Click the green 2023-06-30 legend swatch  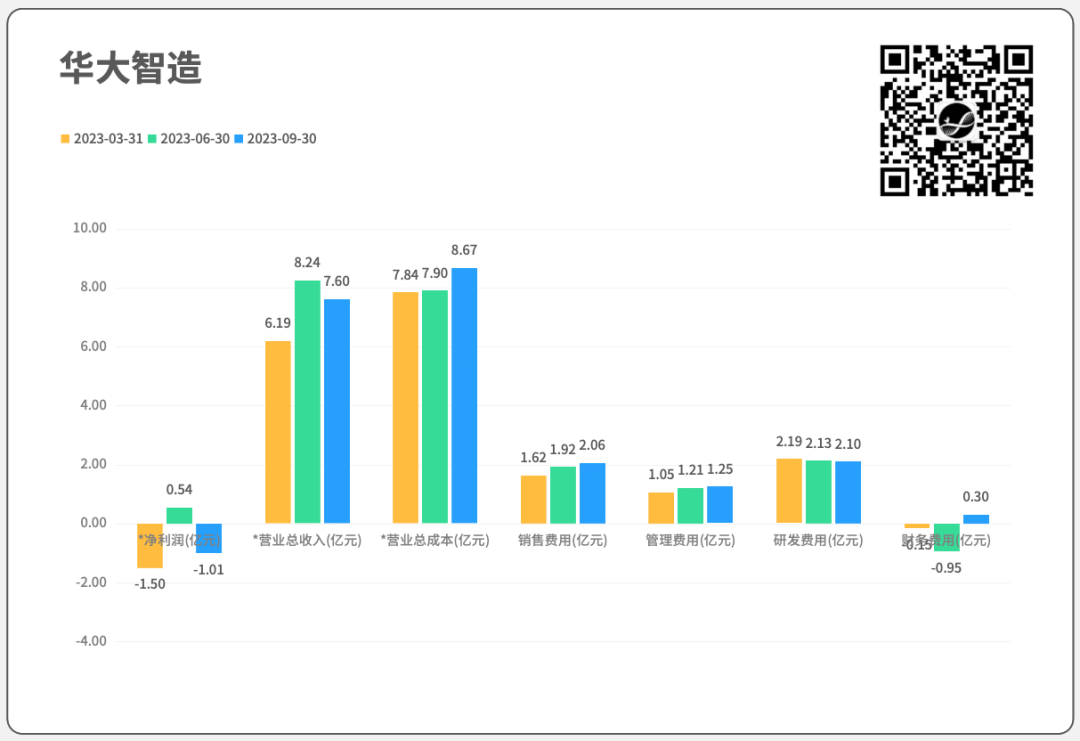152,139
